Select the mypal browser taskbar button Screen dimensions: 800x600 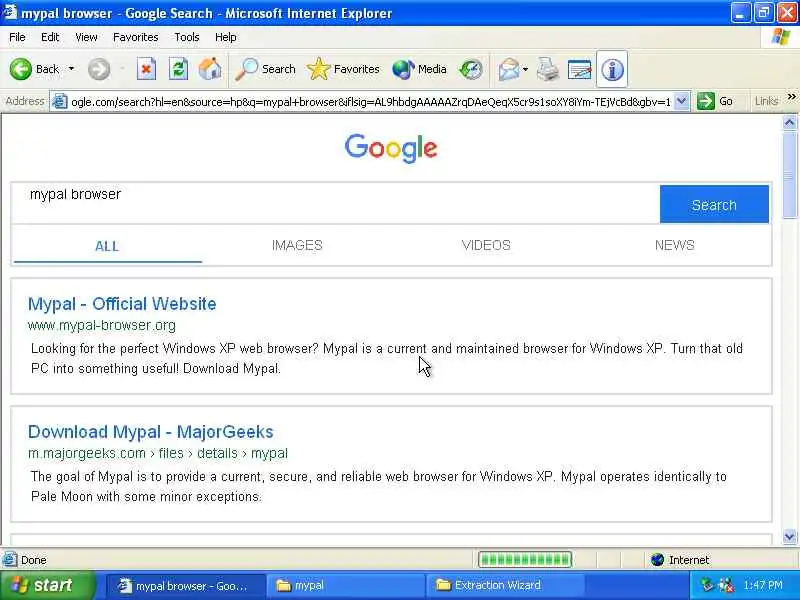pyautogui.click(x=185, y=585)
